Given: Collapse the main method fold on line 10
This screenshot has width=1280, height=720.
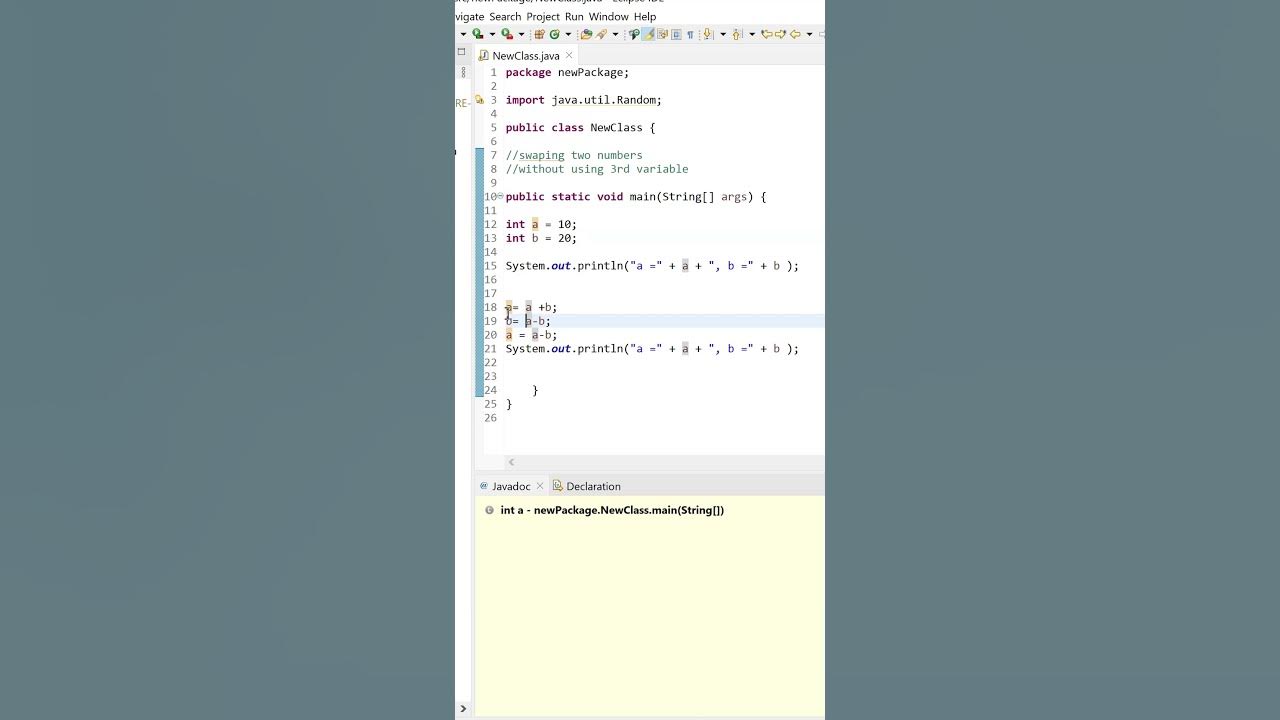Looking at the screenshot, I should click(x=501, y=196).
